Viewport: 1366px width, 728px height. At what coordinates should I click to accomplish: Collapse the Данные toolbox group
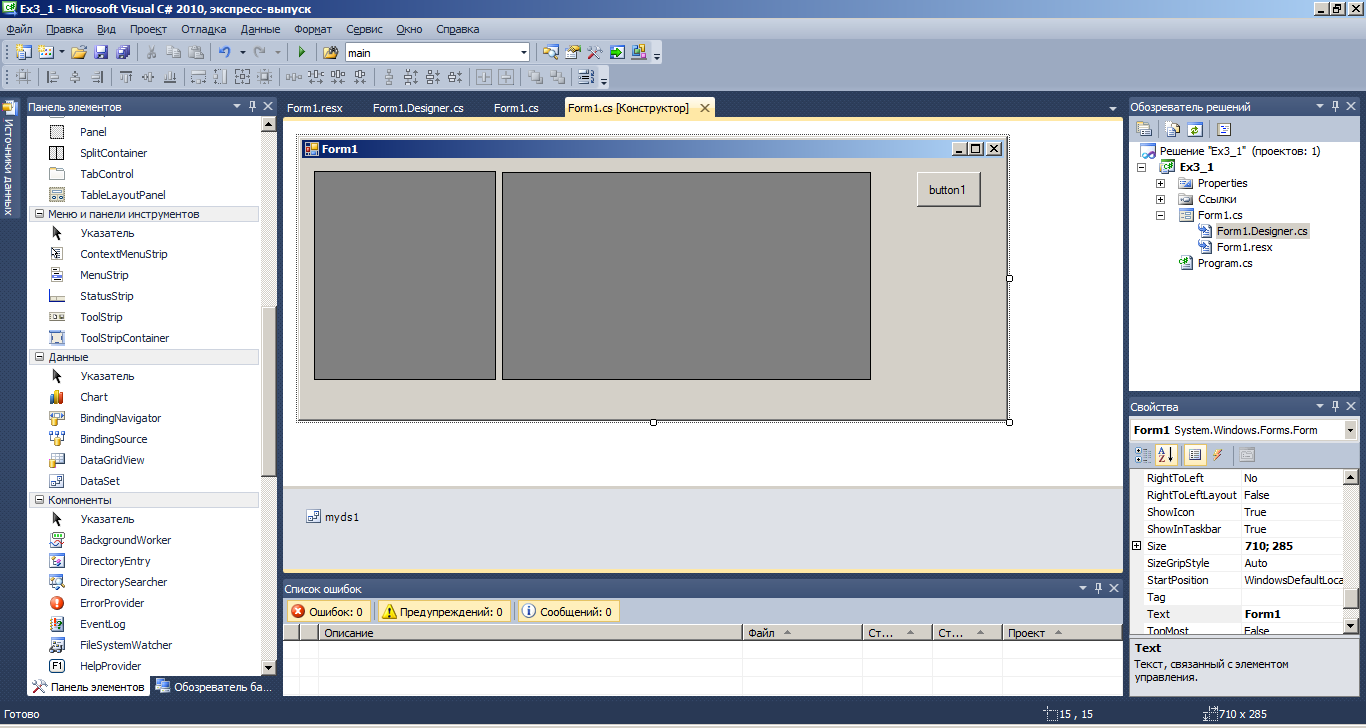tap(39, 357)
